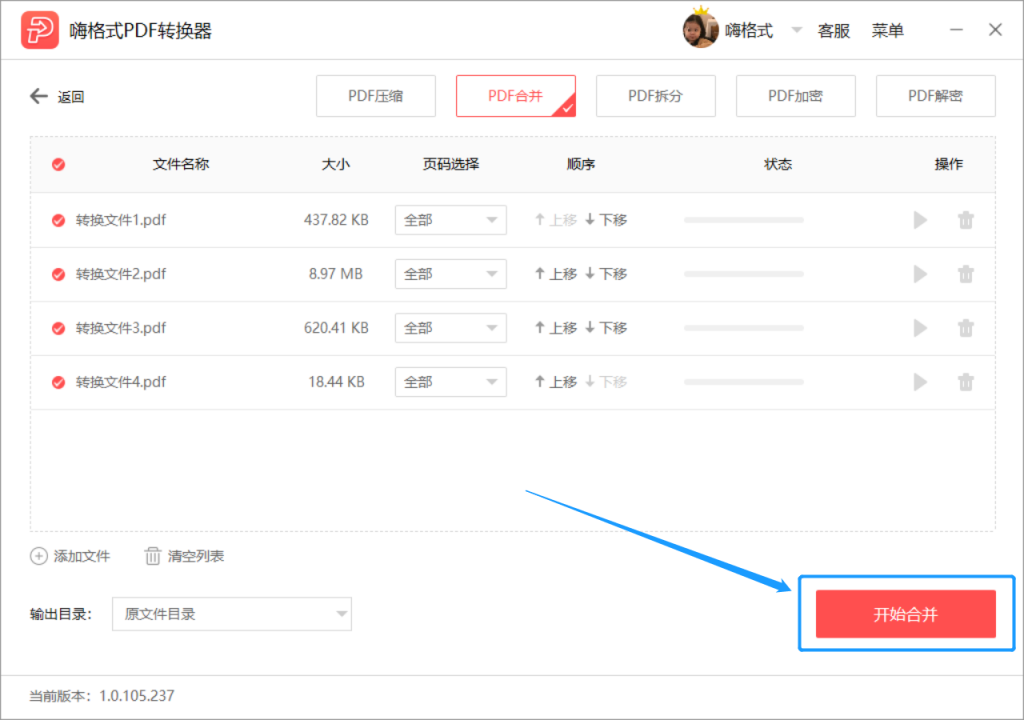Image resolution: width=1024 pixels, height=720 pixels.
Task: Open page selection dropdown for 转换文件1.pdf
Action: (x=451, y=220)
